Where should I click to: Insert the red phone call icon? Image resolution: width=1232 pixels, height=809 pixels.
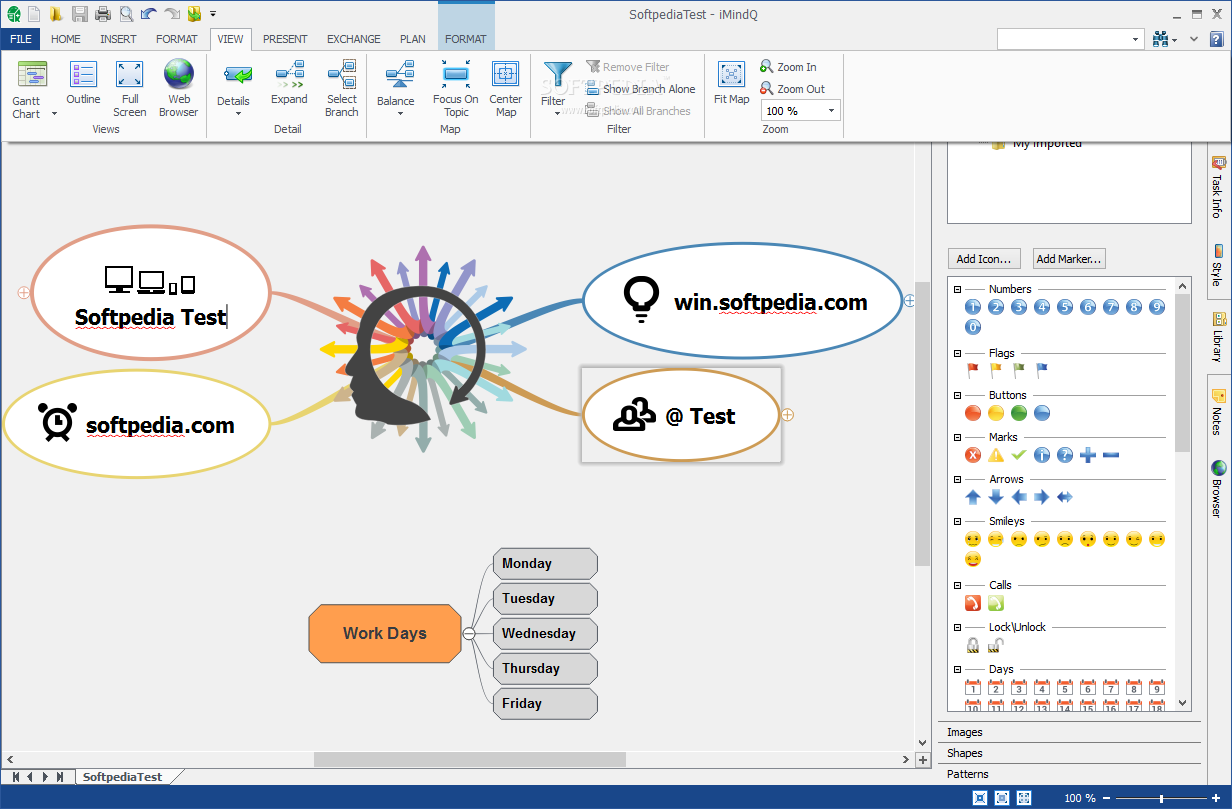973,603
